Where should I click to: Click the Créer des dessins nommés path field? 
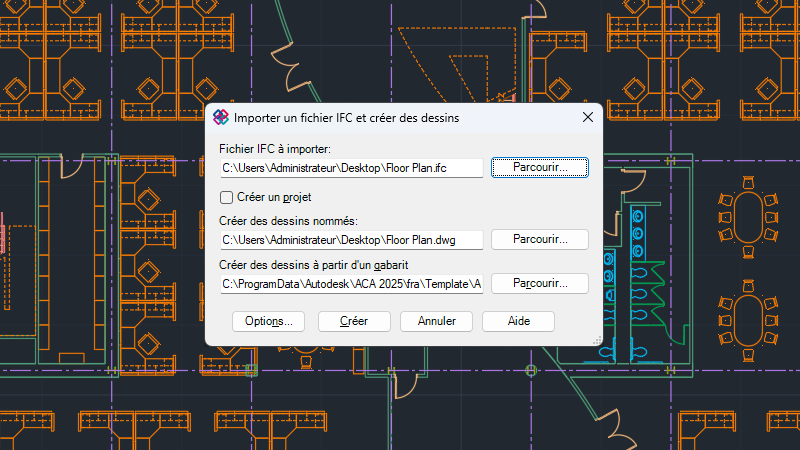(352, 240)
